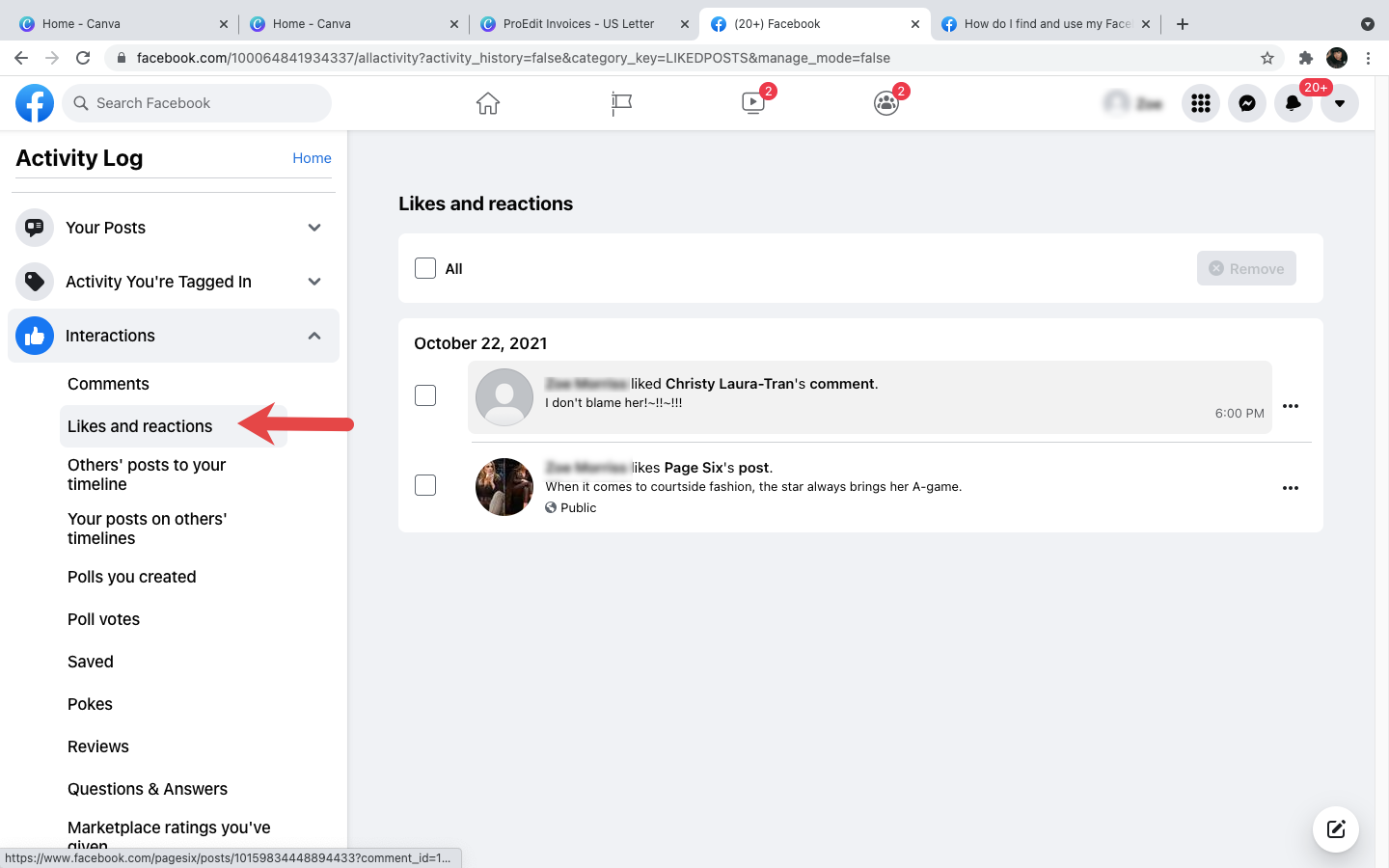Open the Home link in Activity Log

click(312, 157)
